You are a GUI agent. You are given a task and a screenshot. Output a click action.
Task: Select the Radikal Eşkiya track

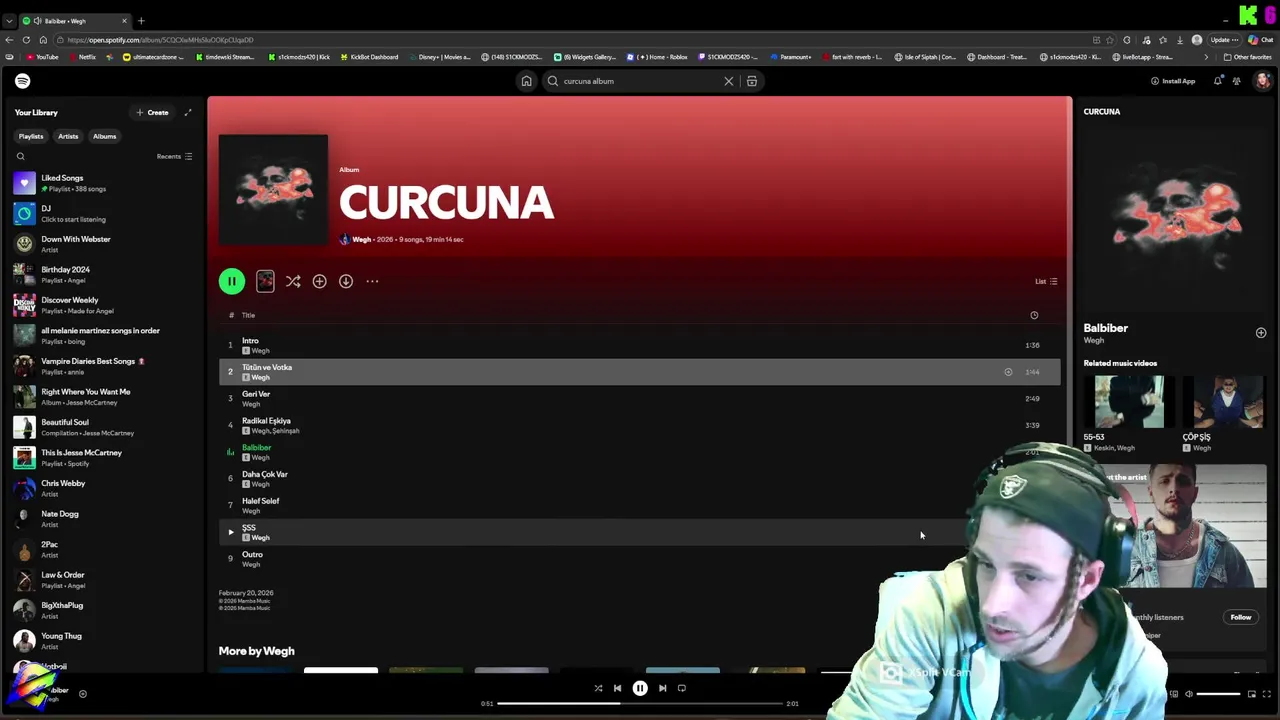click(x=639, y=425)
